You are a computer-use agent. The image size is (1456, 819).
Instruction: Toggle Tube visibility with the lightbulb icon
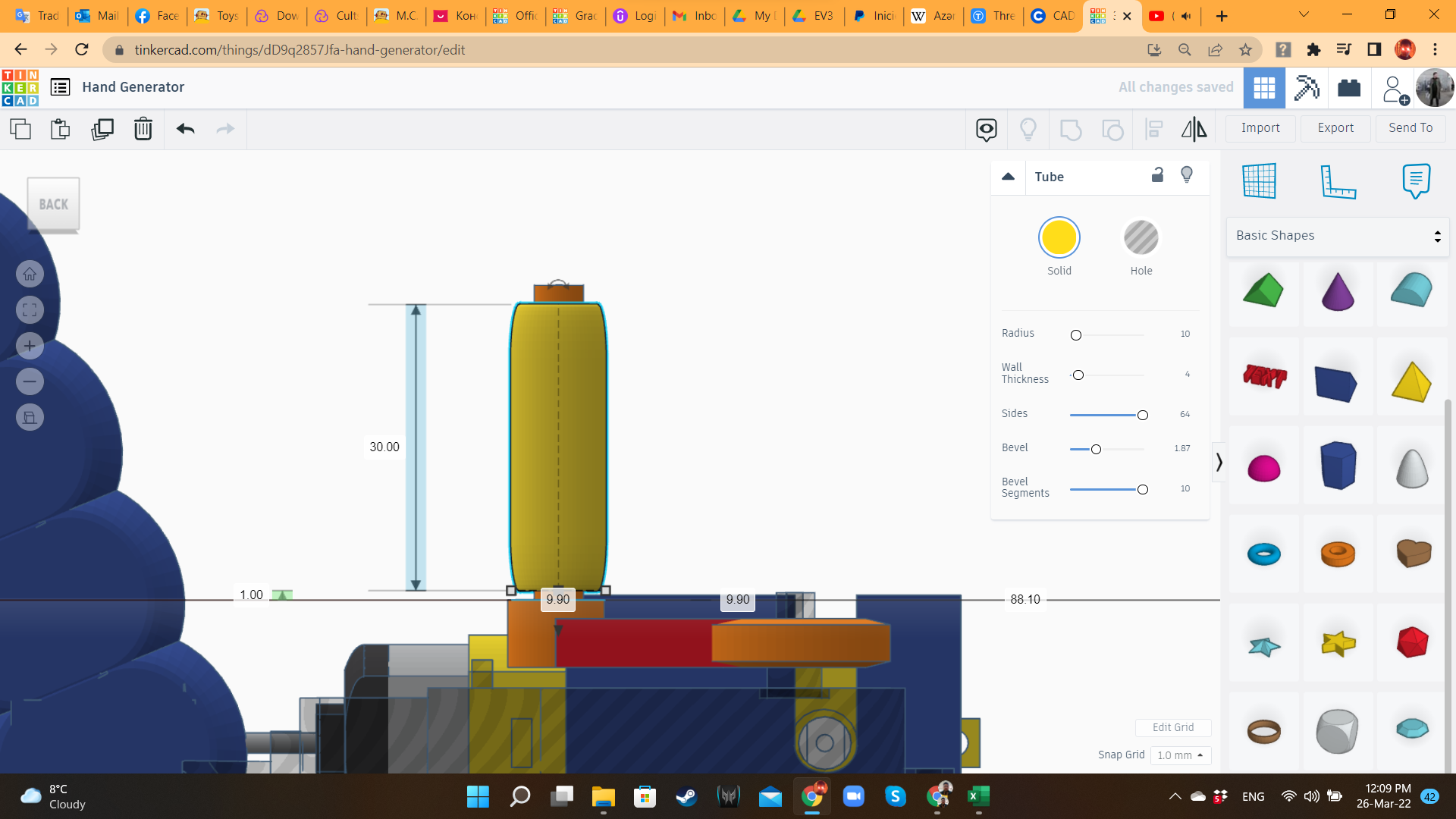click(1187, 175)
